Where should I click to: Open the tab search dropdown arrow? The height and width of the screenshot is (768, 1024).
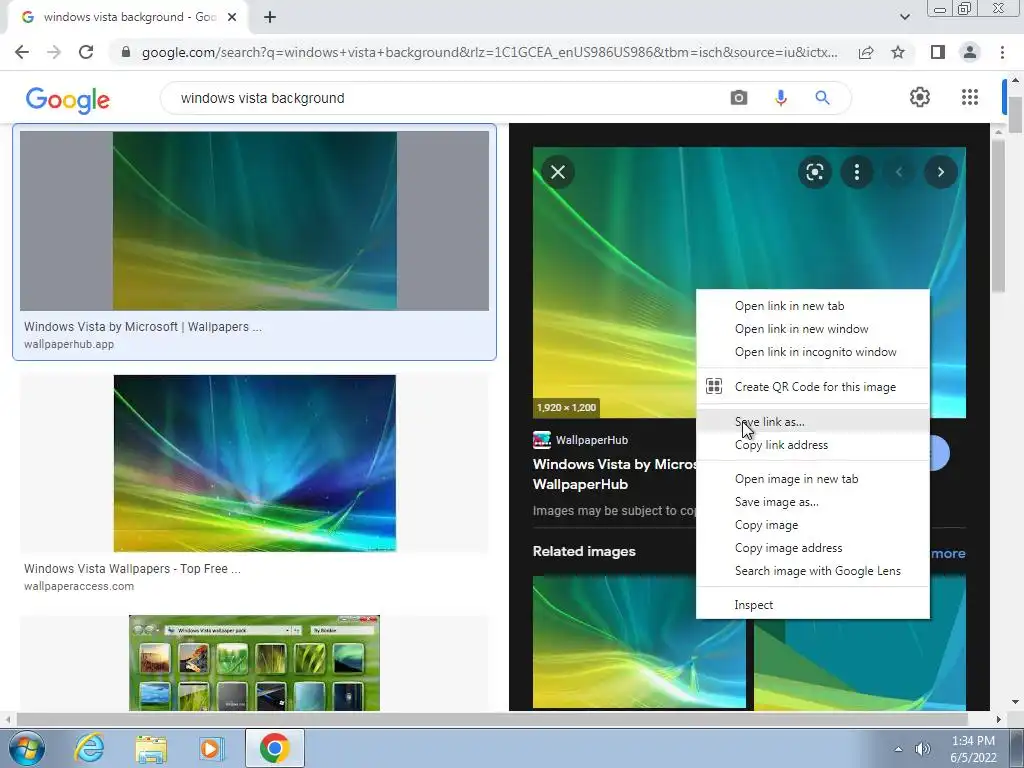coord(904,17)
